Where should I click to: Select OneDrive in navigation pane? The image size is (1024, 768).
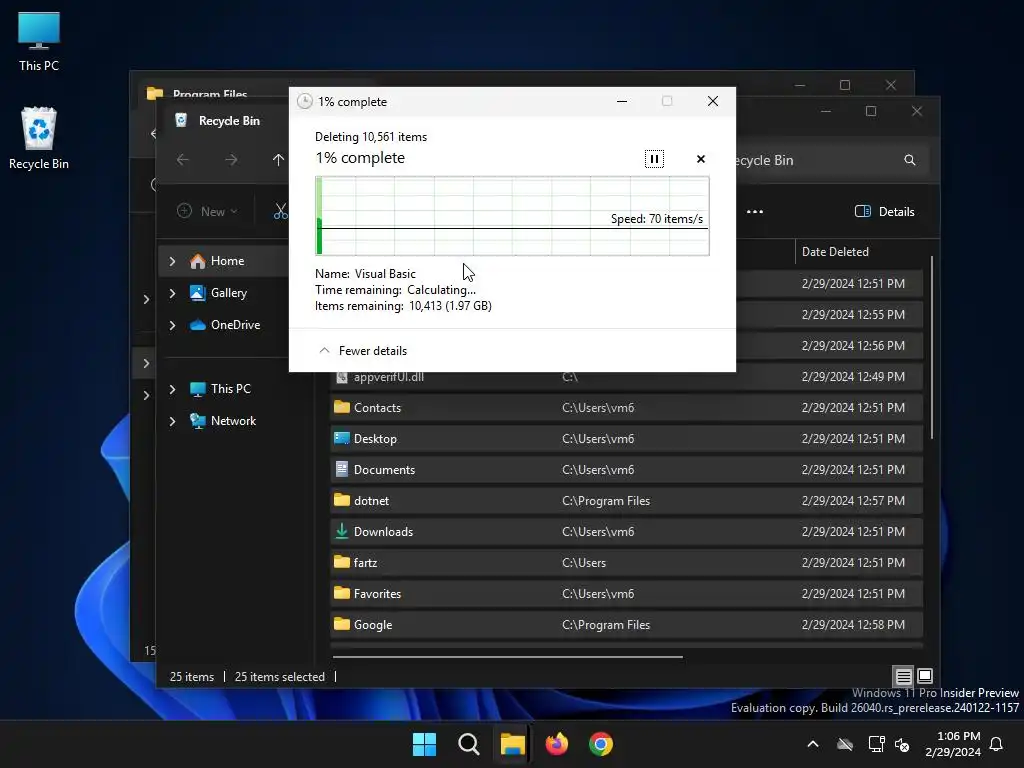pyautogui.click(x=234, y=325)
